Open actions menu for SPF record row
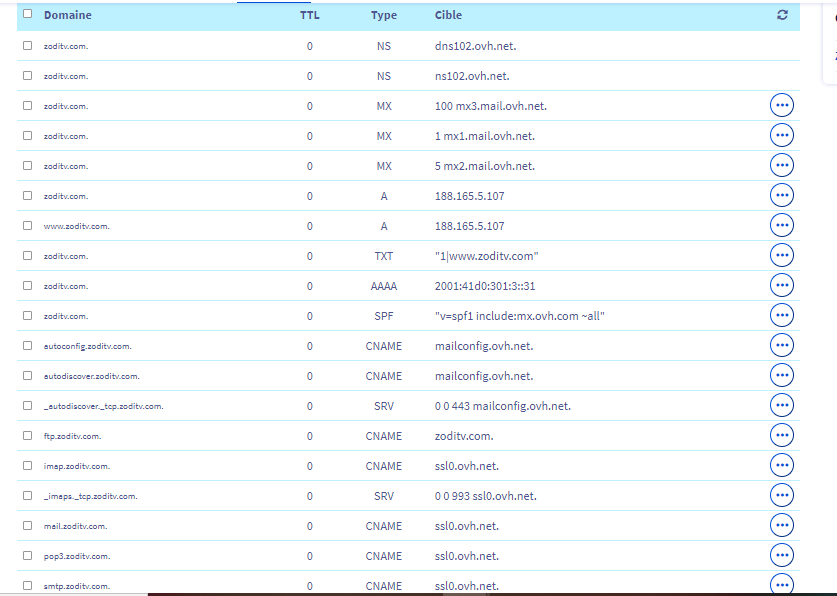The height and width of the screenshot is (596, 837). [x=782, y=316]
